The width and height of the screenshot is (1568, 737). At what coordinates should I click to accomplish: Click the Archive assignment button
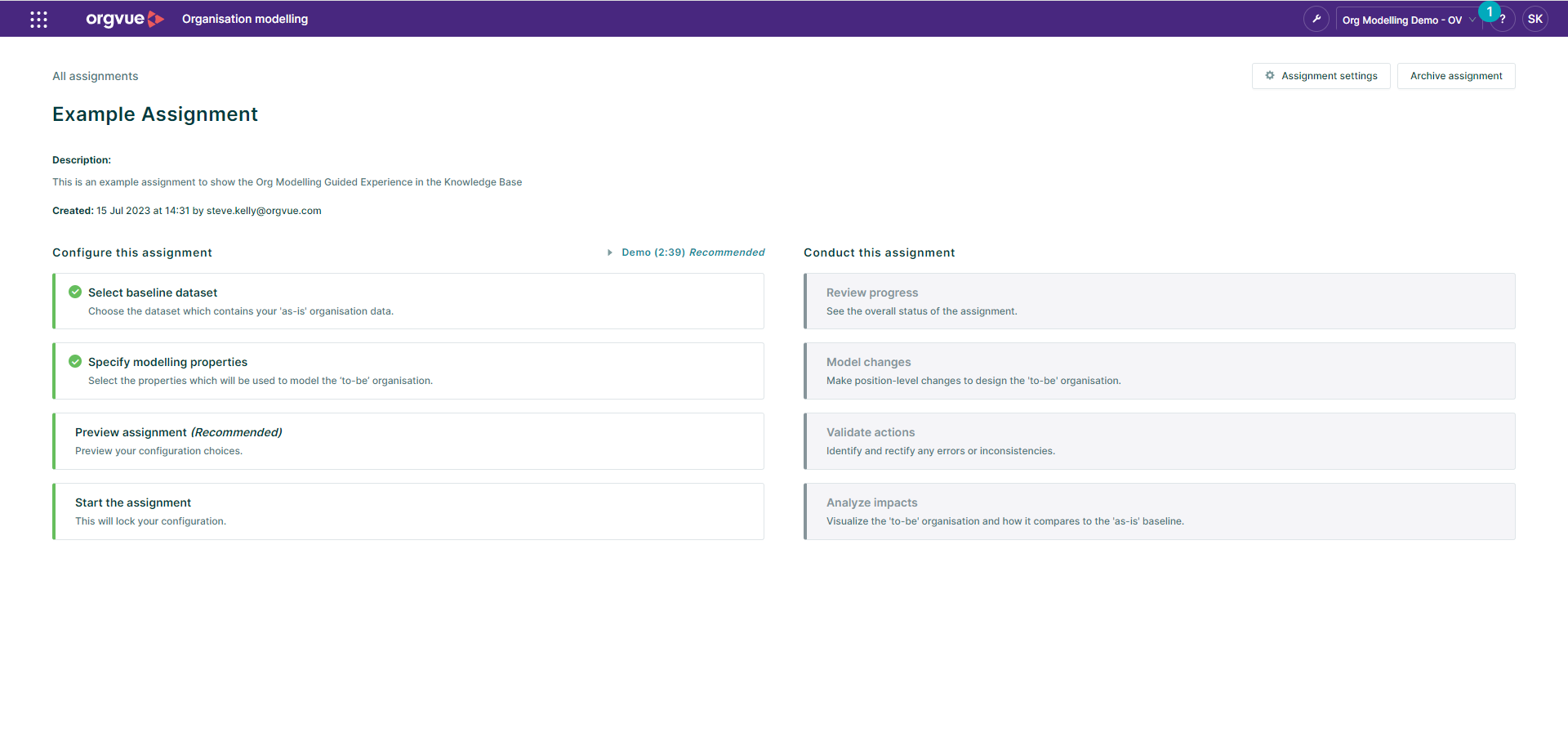(x=1456, y=76)
